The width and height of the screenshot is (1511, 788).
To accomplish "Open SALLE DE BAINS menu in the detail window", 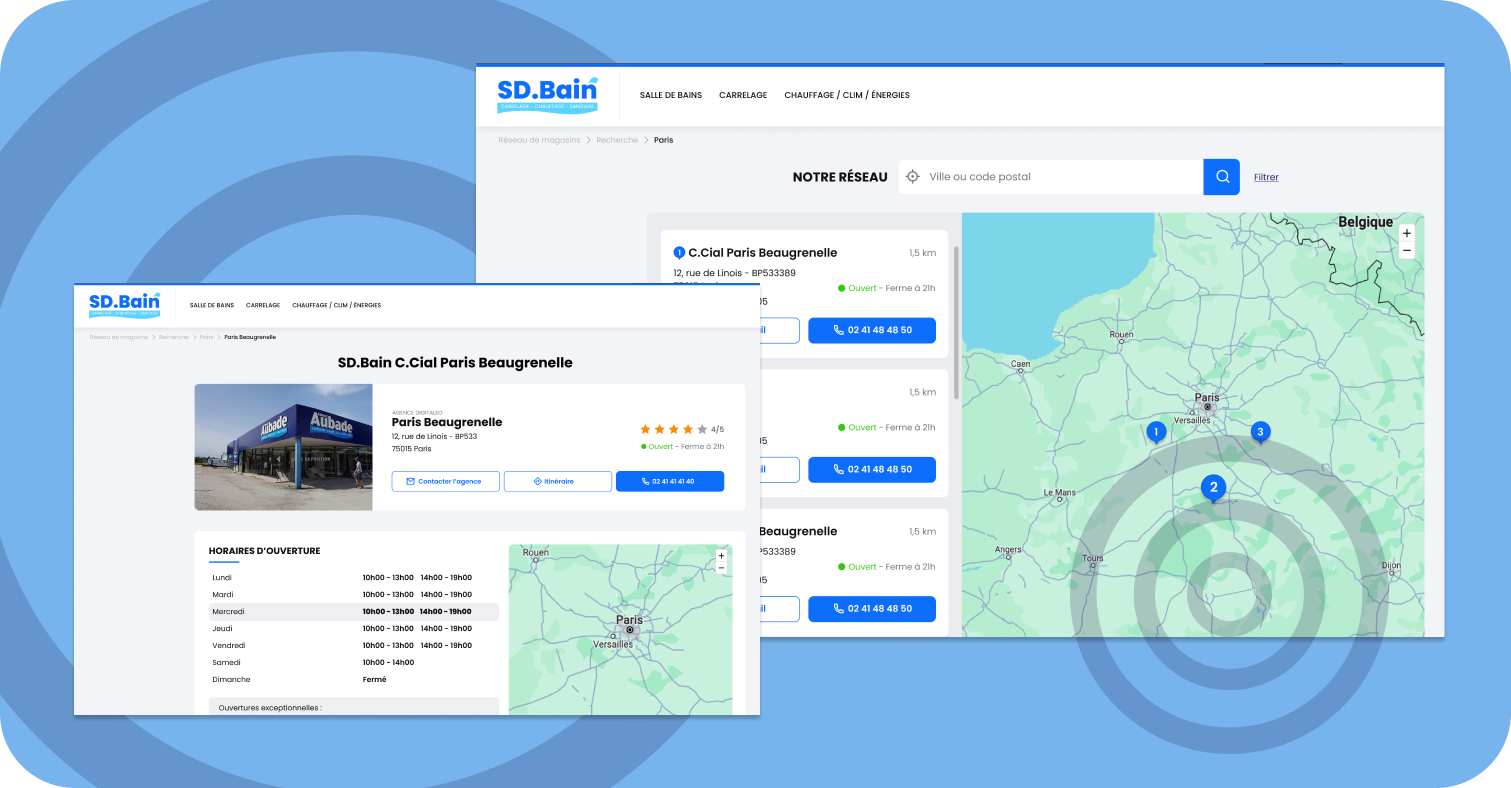I will tap(212, 305).
